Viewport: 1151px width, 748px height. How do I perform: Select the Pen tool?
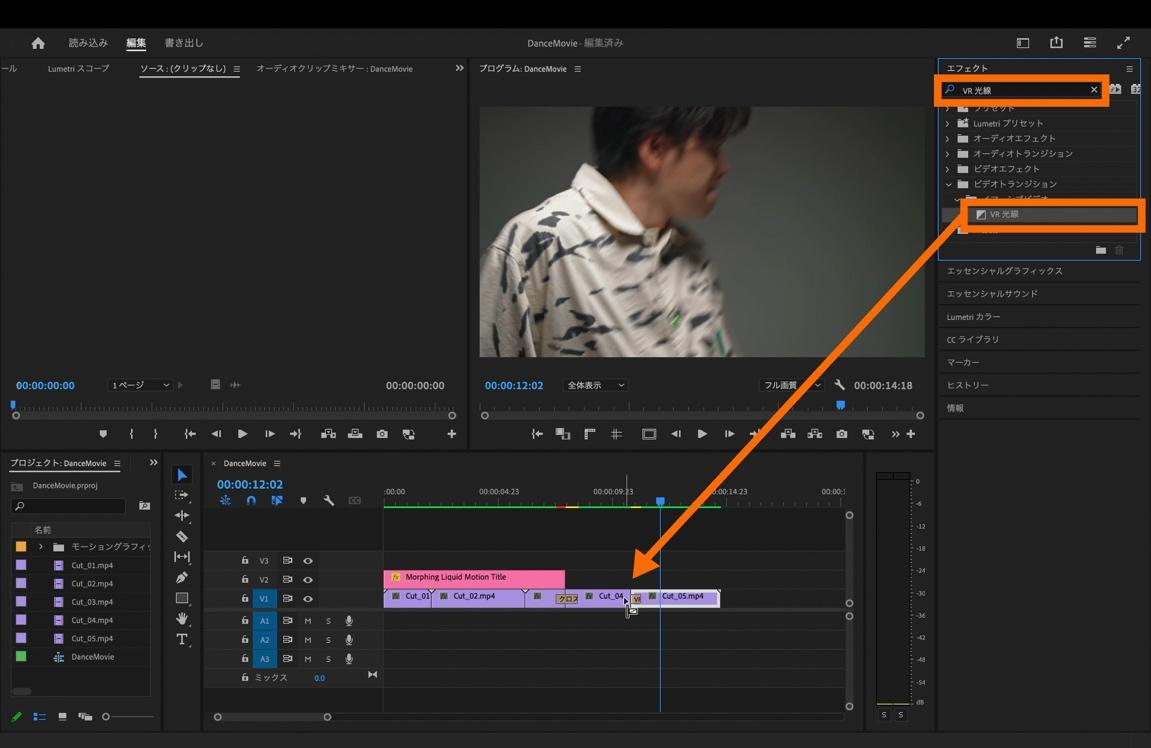(x=182, y=578)
